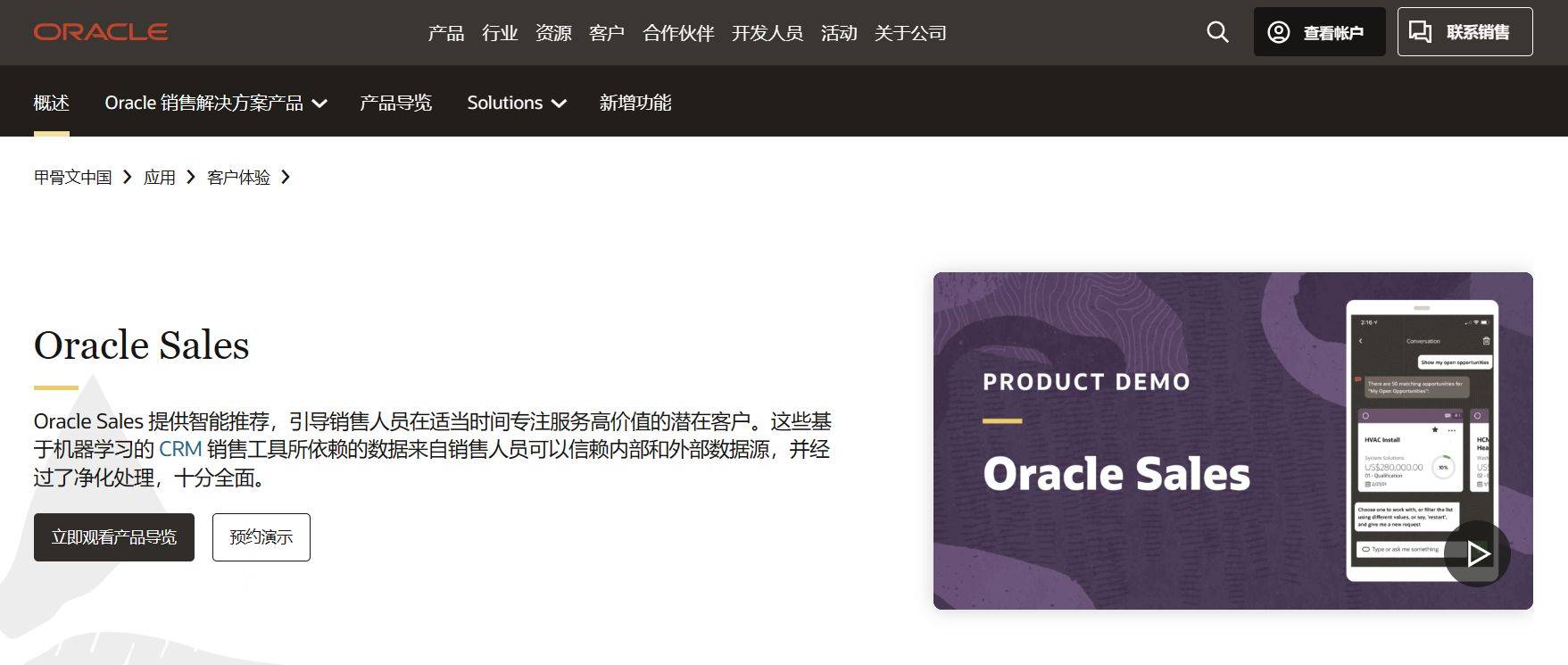This screenshot has height=665, width=1568.
Task: Click the 查看帐户 button
Action: point(1319,32)
